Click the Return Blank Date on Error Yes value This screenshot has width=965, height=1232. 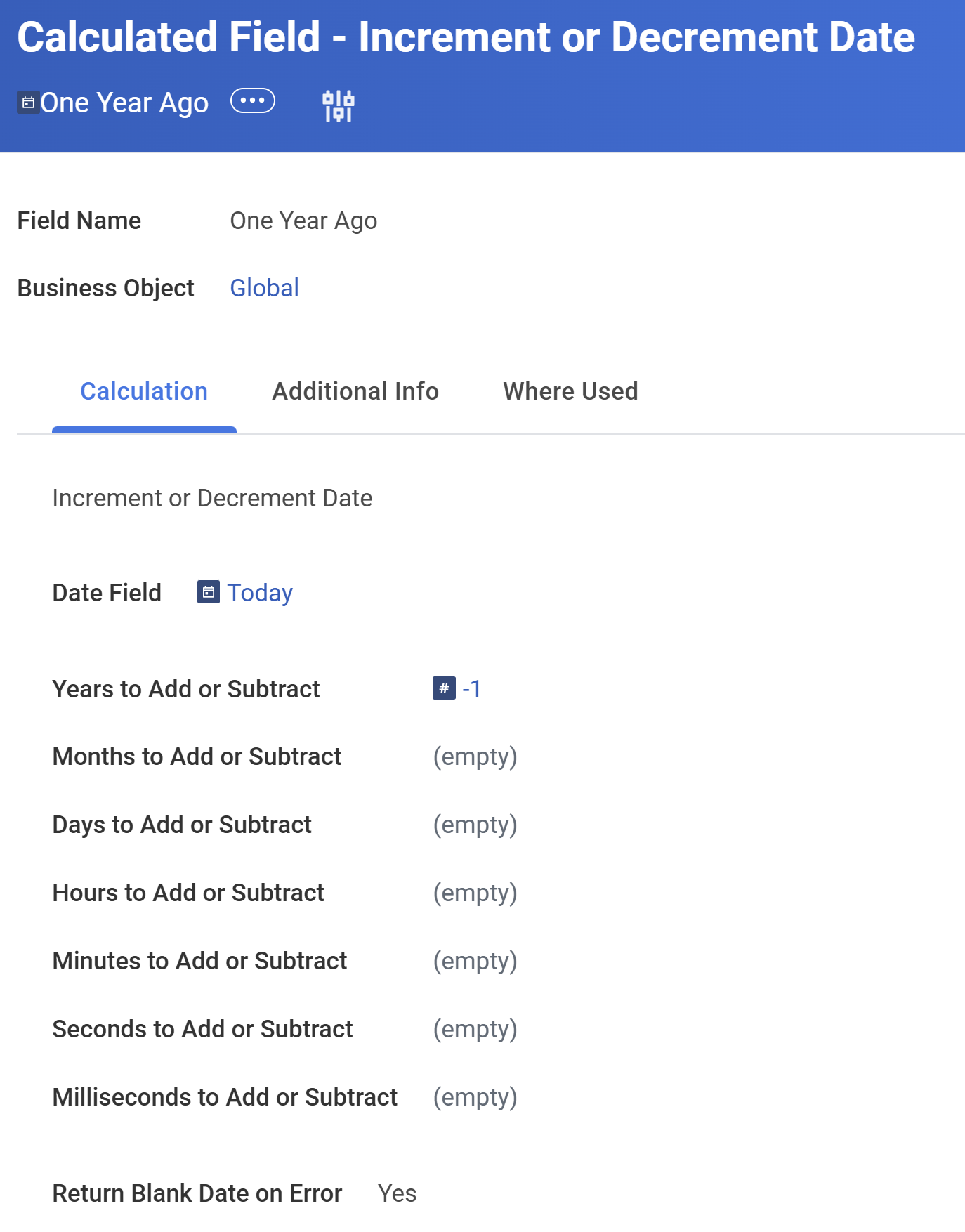(398, 1193)
